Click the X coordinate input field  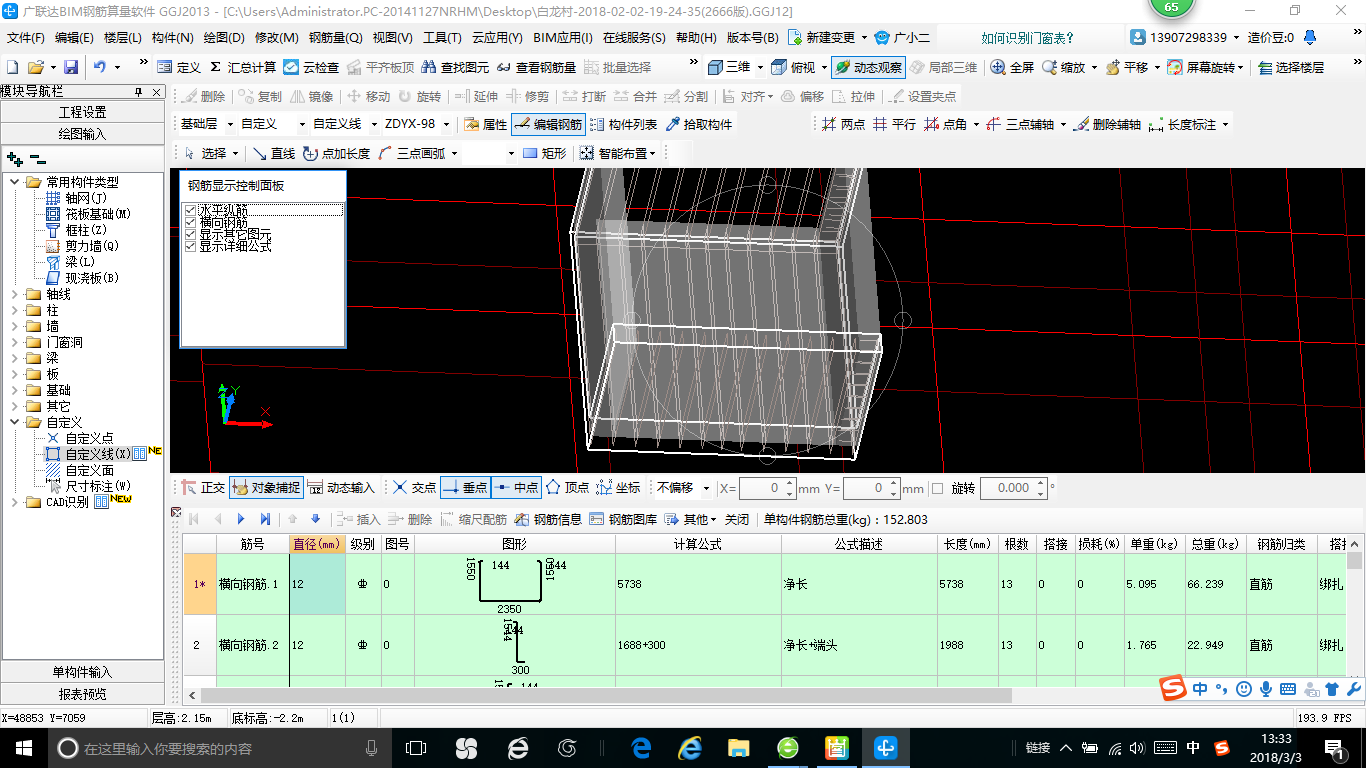click(x=766, y=488)
